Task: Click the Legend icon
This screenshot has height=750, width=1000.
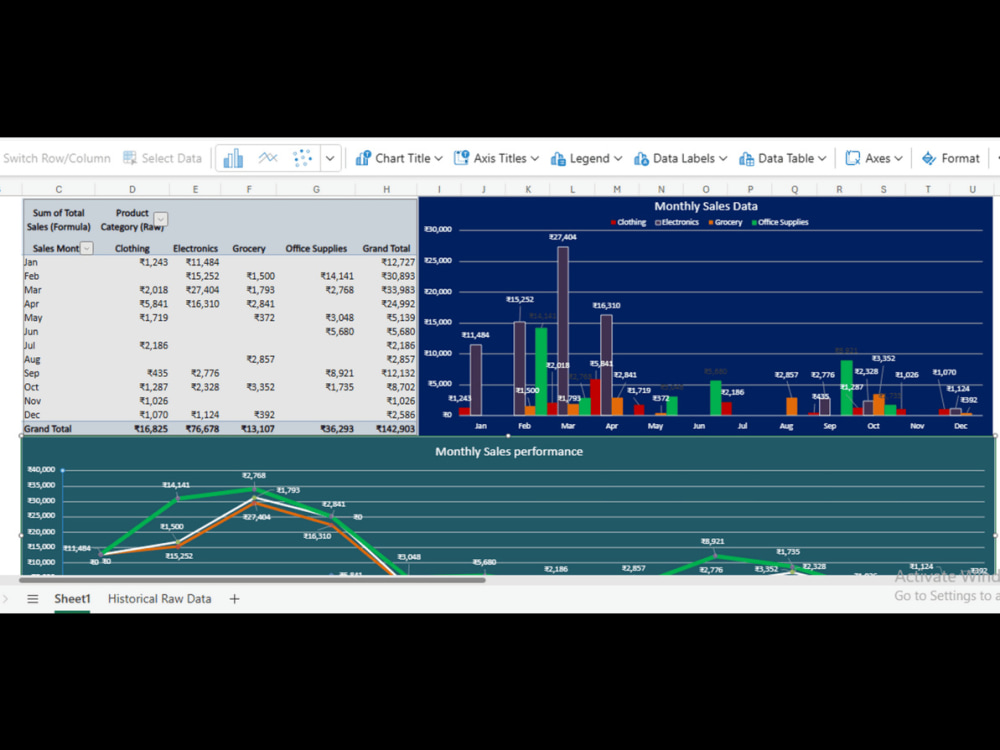Action: click(558, 158)
